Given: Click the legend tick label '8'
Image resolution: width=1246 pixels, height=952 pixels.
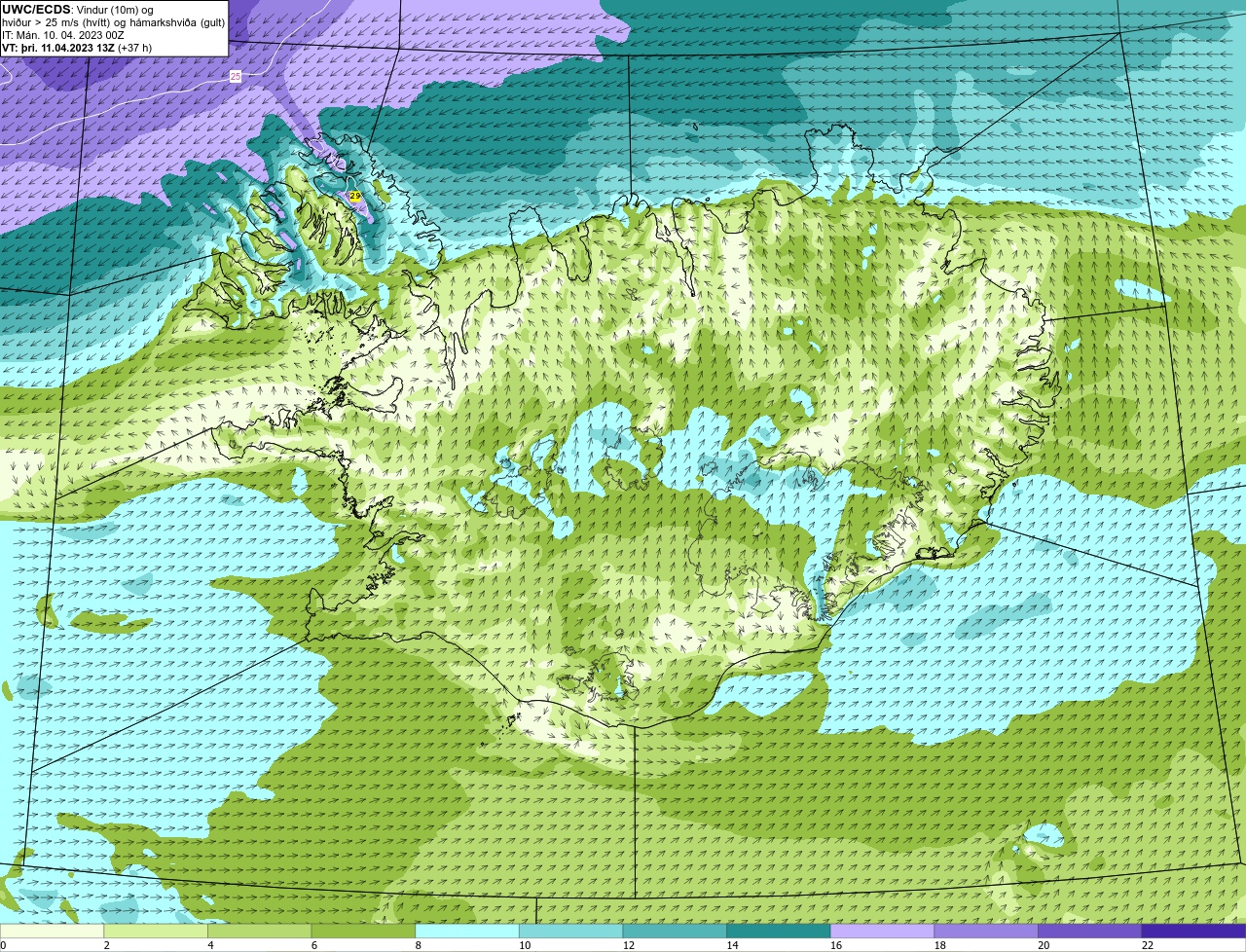Looking at the screenshot, I should [418, 945].
